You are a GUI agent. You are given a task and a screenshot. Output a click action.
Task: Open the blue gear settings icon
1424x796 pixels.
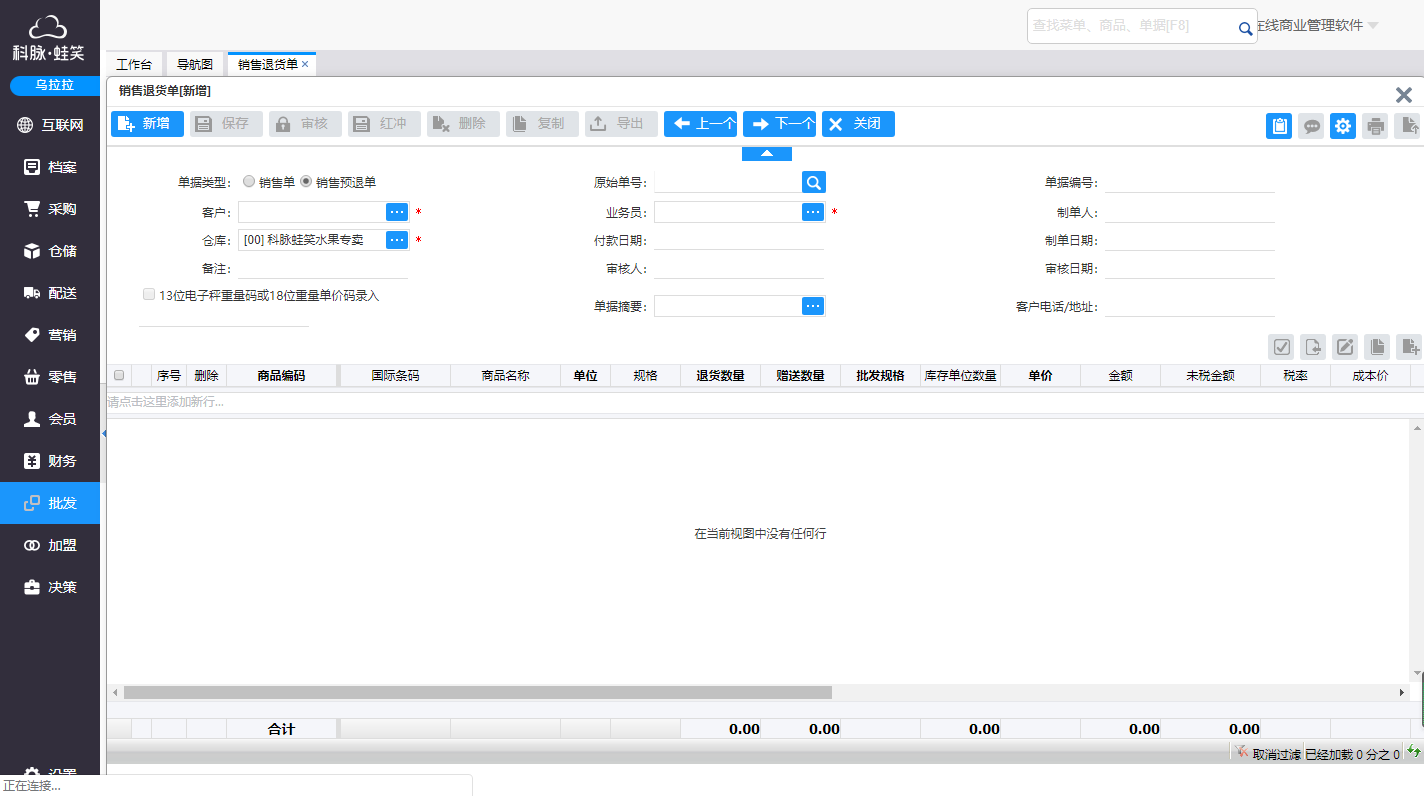(x=1343, y=126)
